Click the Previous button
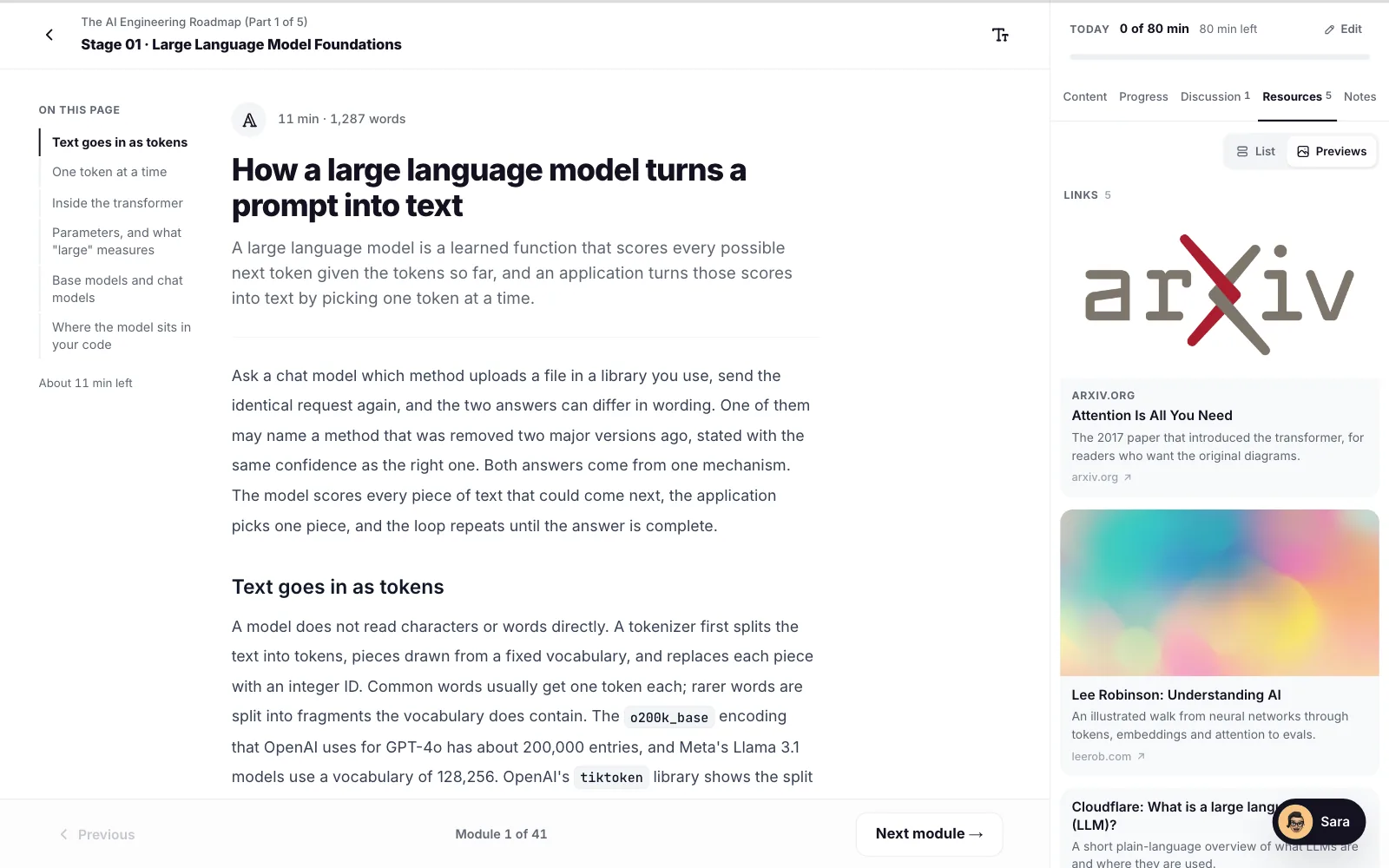This screenshot has height=868, width=1389. [x=96, y=834]
